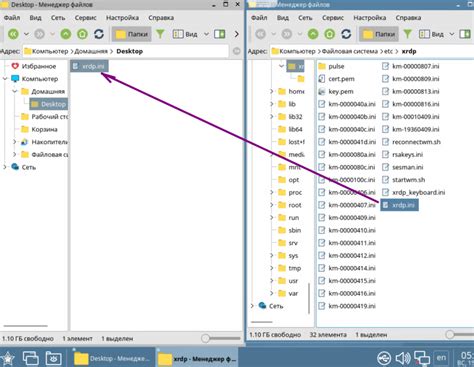Click the refresh icon in the Desktop window toolbar
The height and width of the screenshot is (367, 474).
click(99, 34)
